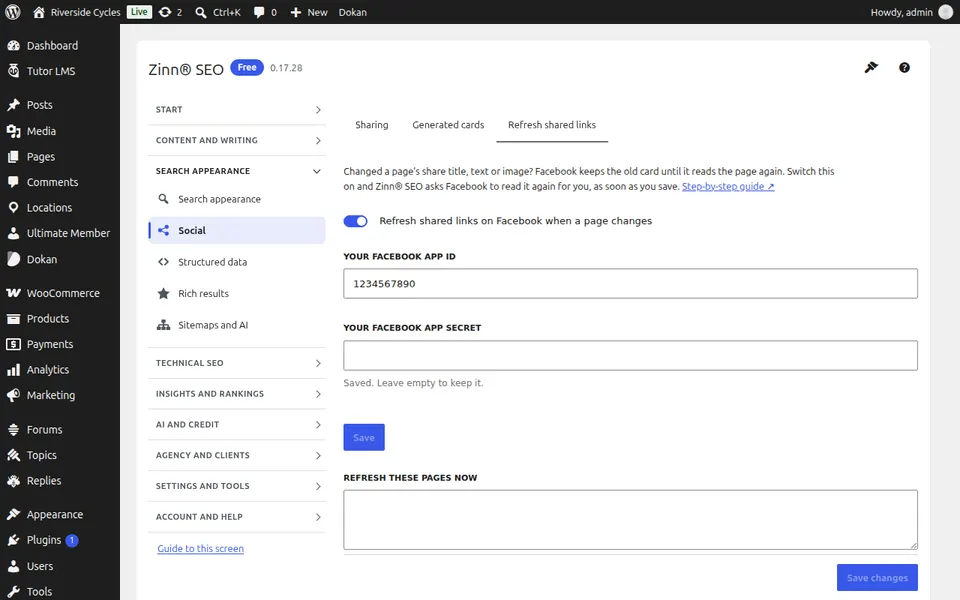960x600 pixels.
Task: Click the Analytics bar chart icon
Action: click(x=13, y=370)
